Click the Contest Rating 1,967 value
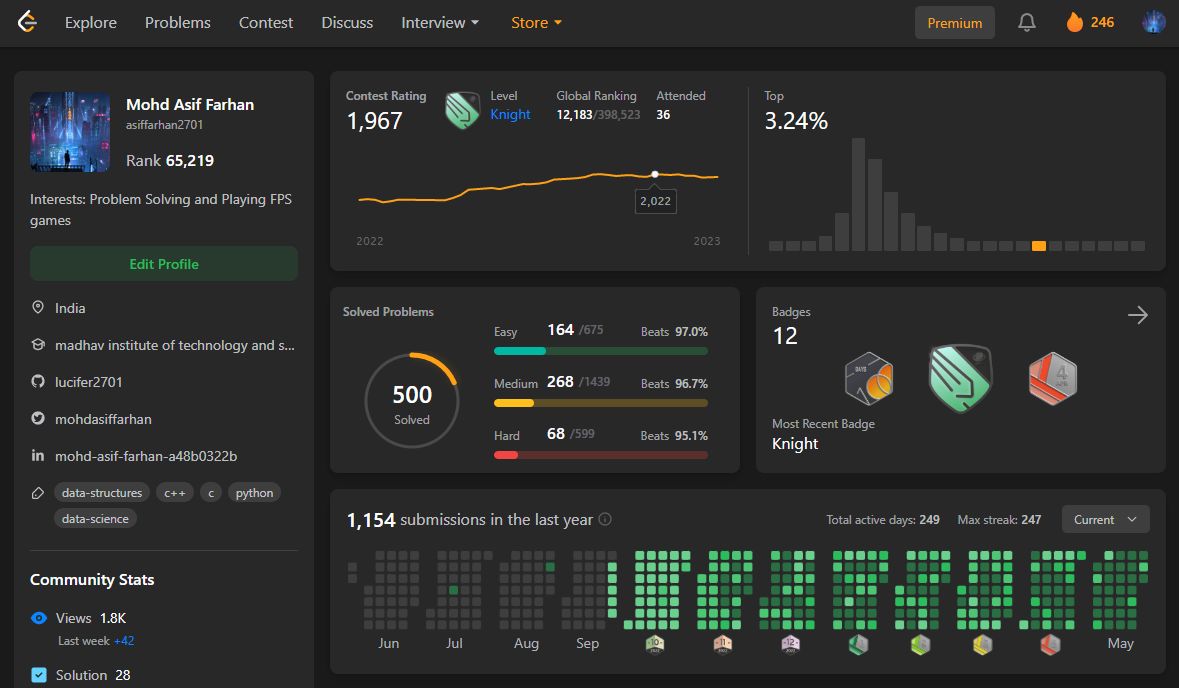This screenshot has width=1179, height=688. [374, 121]
